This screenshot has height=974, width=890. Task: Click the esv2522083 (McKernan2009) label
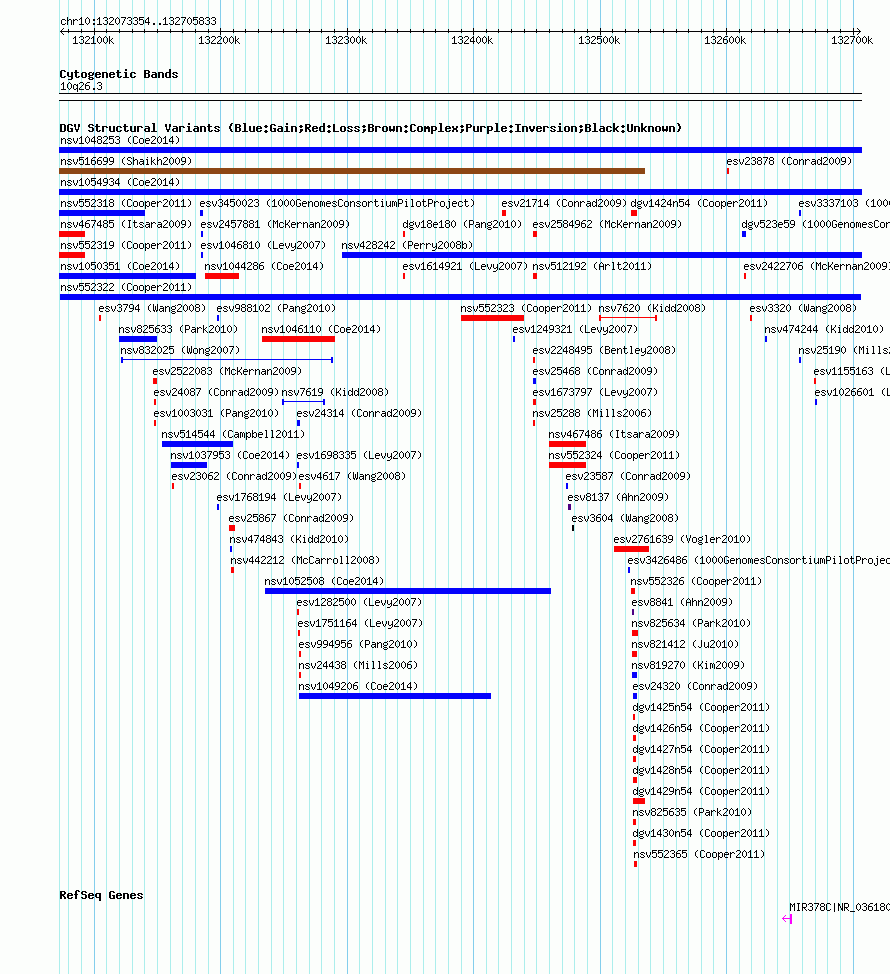click(x=227, y=371)
